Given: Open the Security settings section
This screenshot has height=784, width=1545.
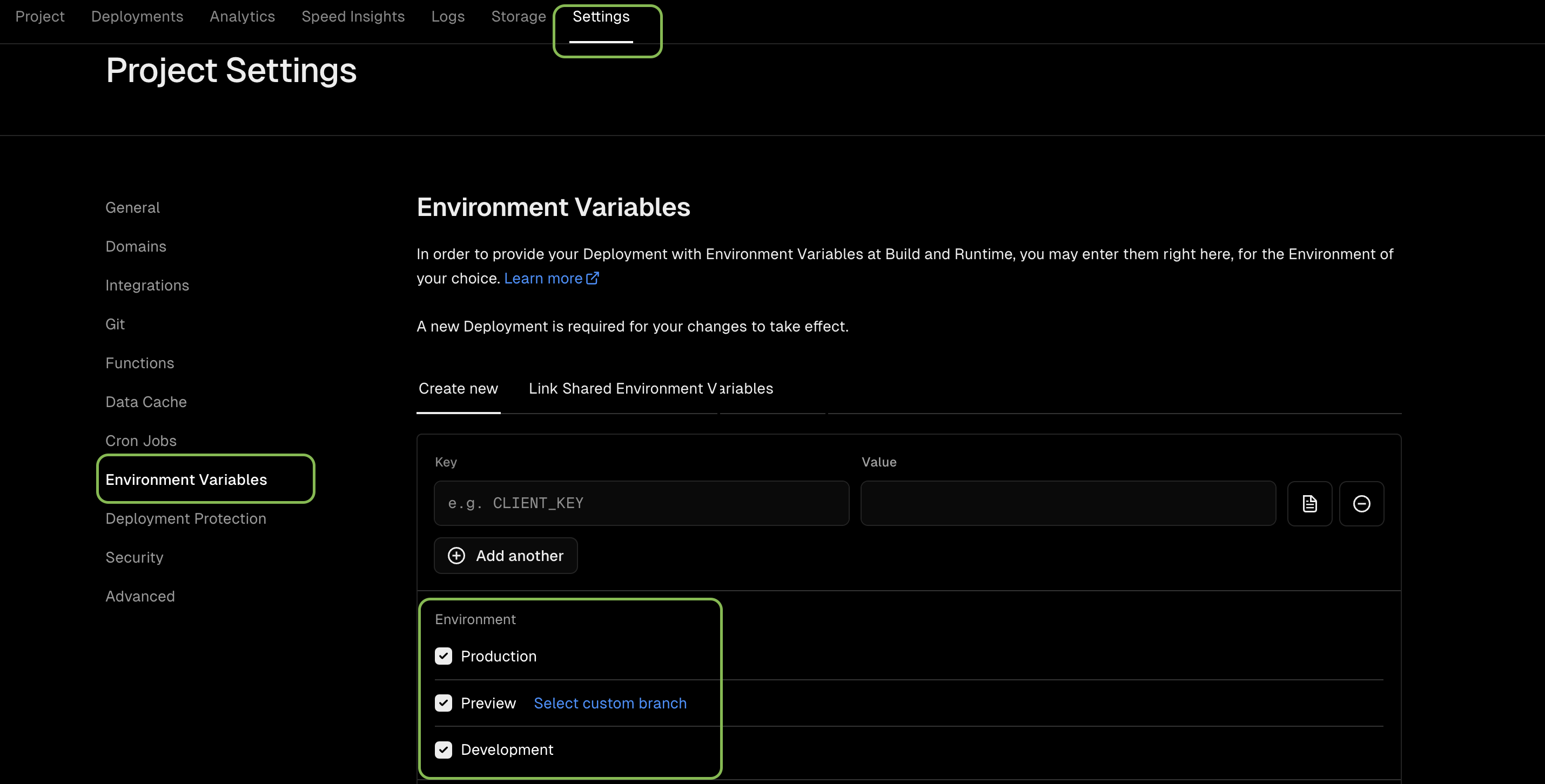Looking at the screenshot, I should 134,557.
